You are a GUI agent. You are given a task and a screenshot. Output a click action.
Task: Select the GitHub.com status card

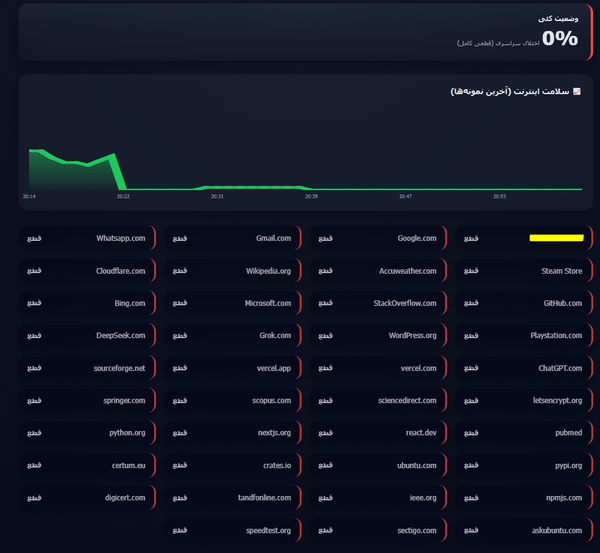tap(524, 303)
